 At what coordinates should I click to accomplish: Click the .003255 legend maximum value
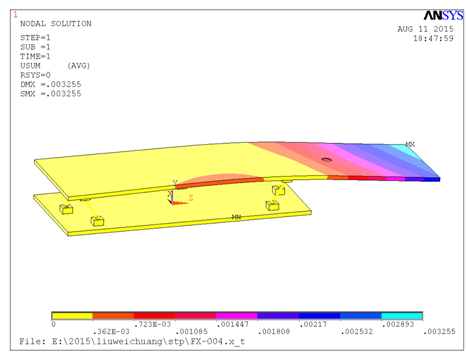tap(439, 331)
